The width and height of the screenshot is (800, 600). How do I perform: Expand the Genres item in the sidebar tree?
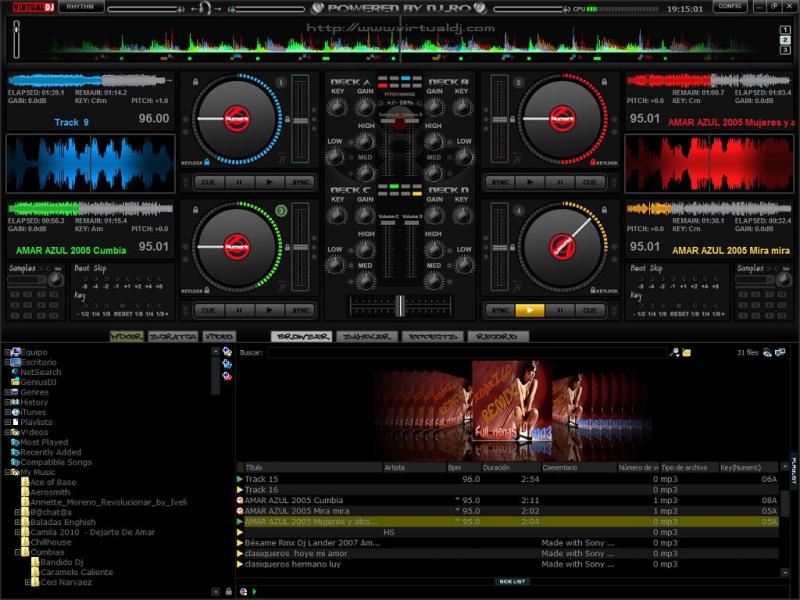pyautogui.click(x=7, y=392)
